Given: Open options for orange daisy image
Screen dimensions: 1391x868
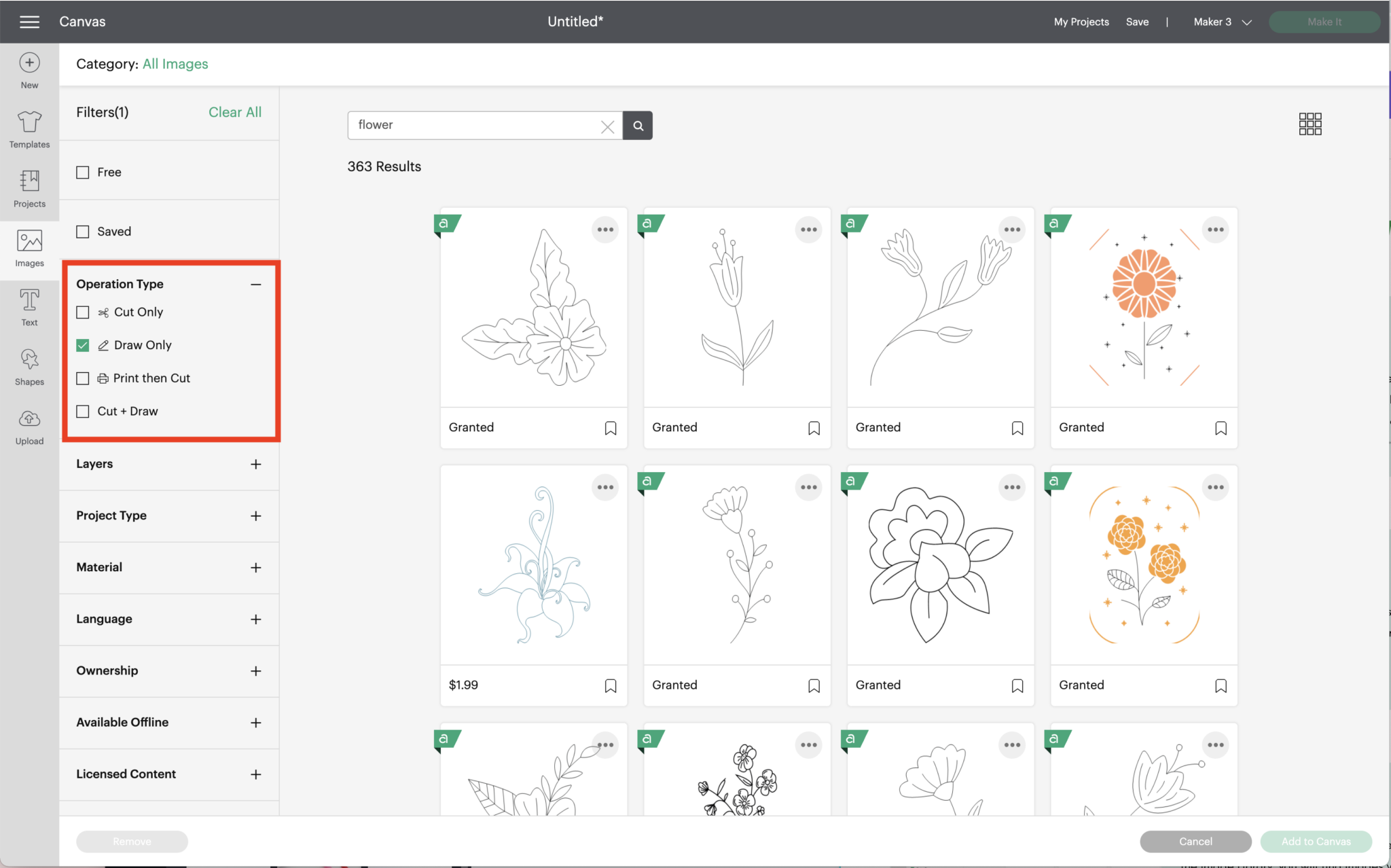Looking at the screenshot, I should click(x=1215, y=230).
